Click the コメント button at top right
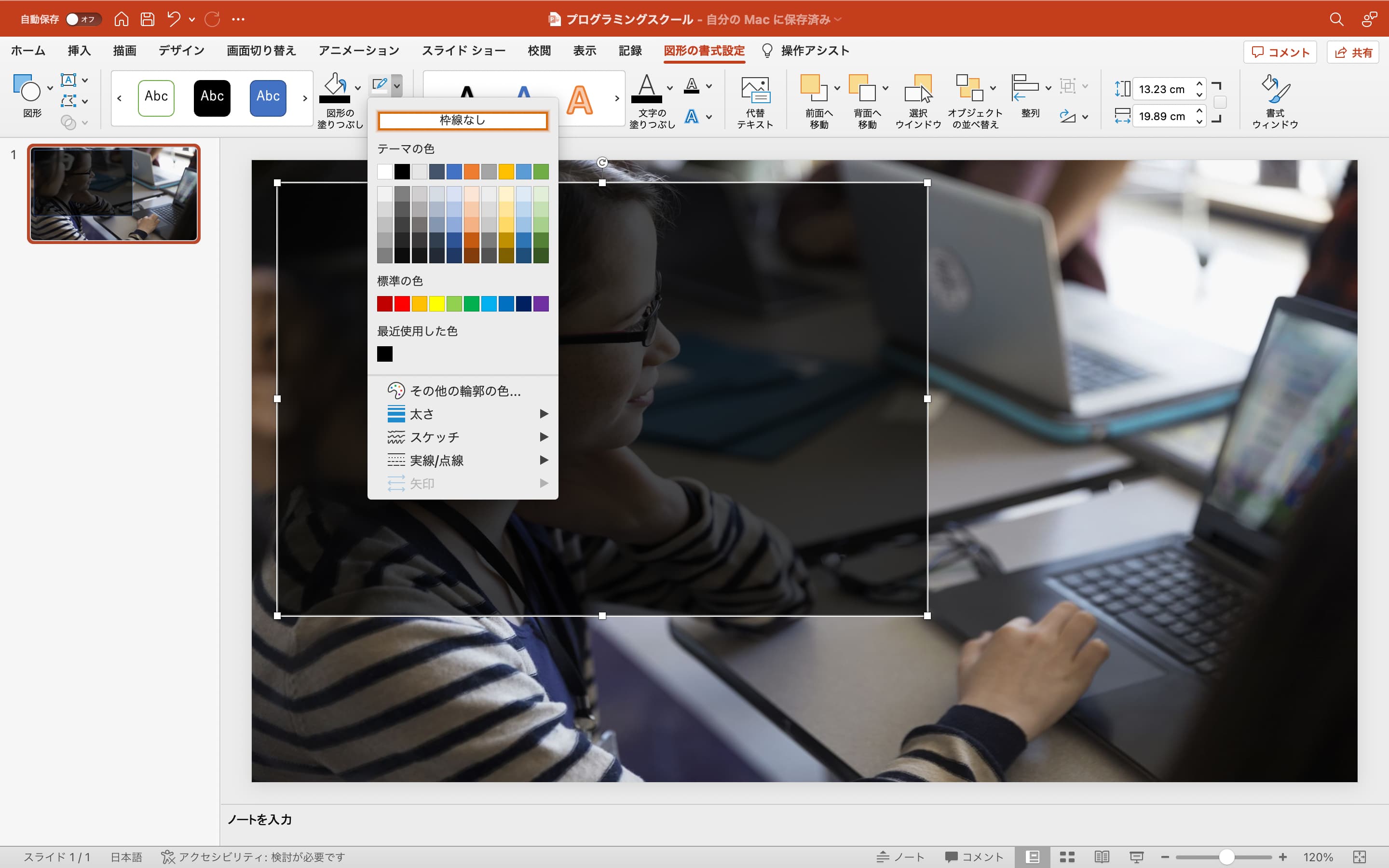Screen dimensions: 1389x868 1280,52
